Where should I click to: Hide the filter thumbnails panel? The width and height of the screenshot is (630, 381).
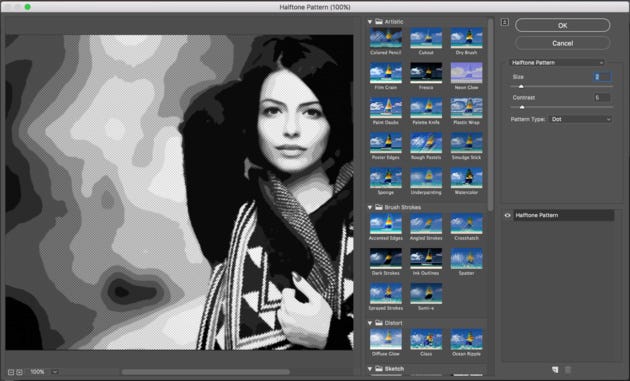click(x=505, y=22)
